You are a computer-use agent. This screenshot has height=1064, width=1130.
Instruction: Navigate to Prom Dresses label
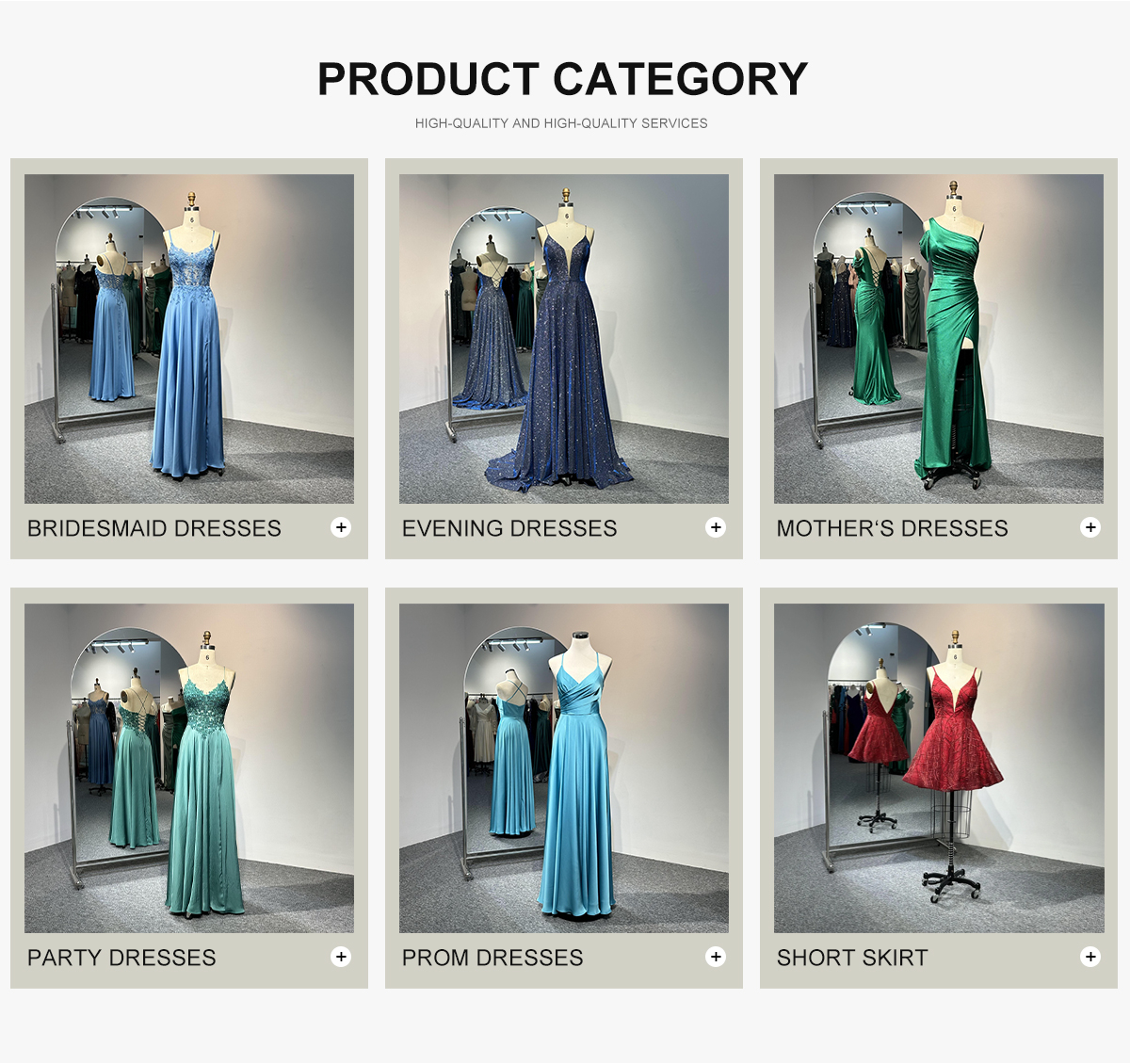[492, 958]
